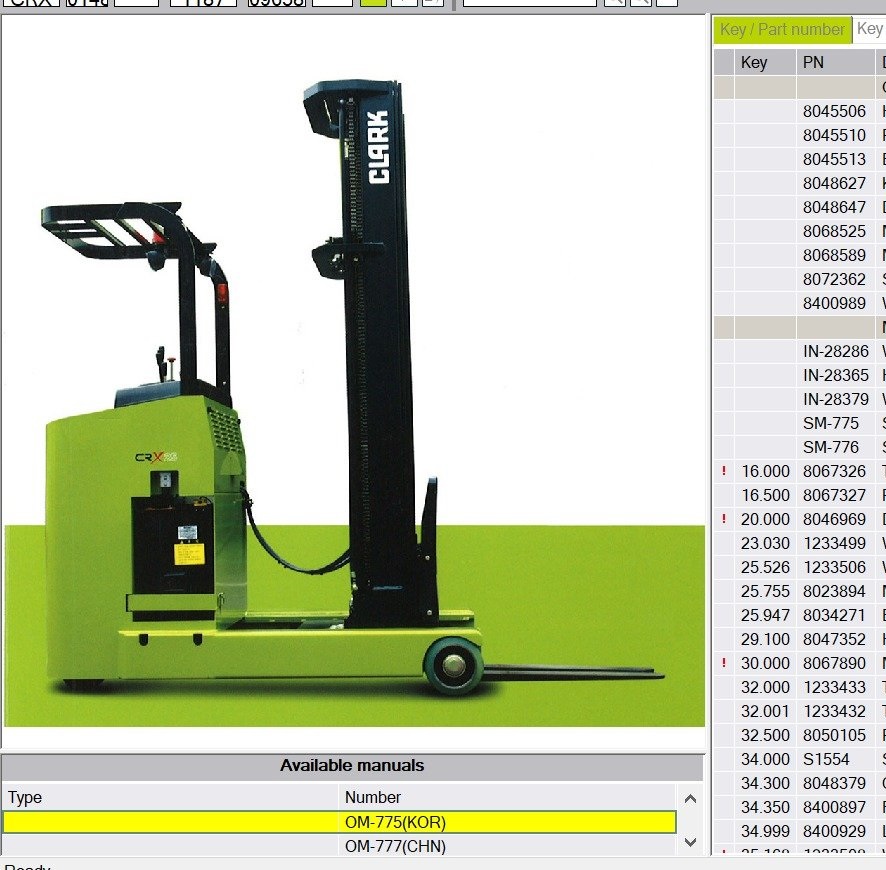The image size is (886, 870).
Task: Click the warning icon beside key 30.000
Action: 724,663
